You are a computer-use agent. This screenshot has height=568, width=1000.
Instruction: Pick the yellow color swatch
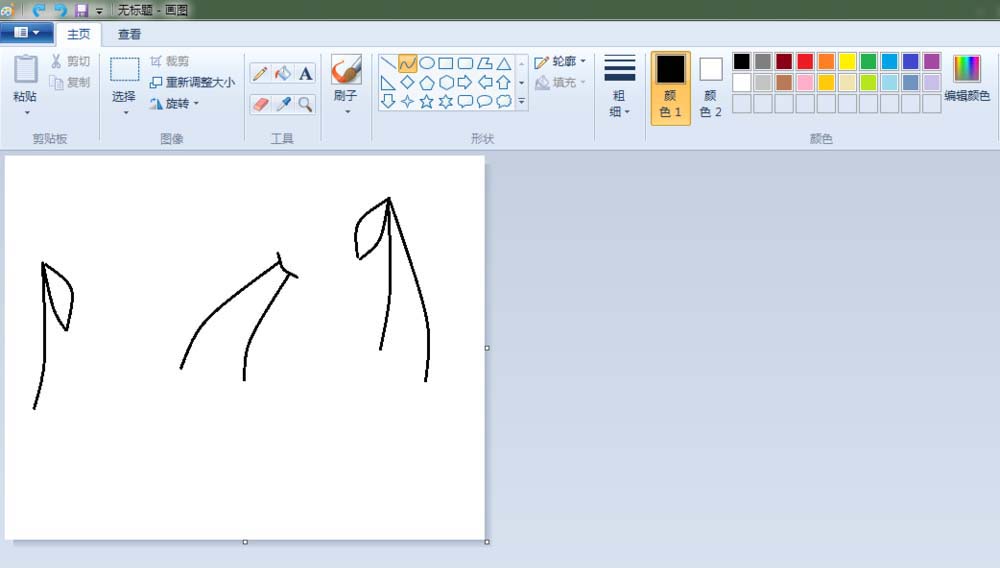[x=847, y=61]
